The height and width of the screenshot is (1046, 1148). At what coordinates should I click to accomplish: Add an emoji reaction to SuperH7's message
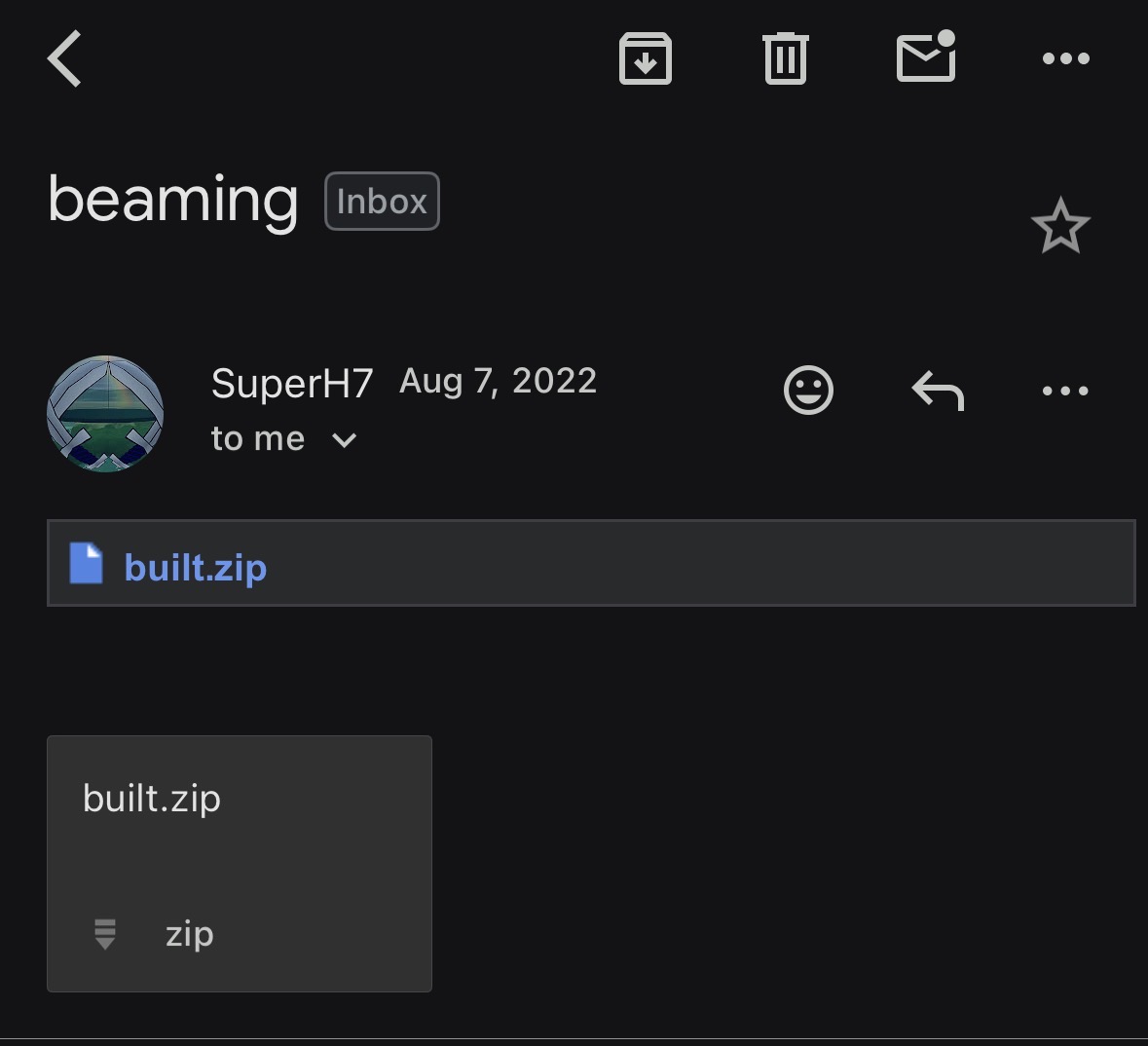(808, 390)
